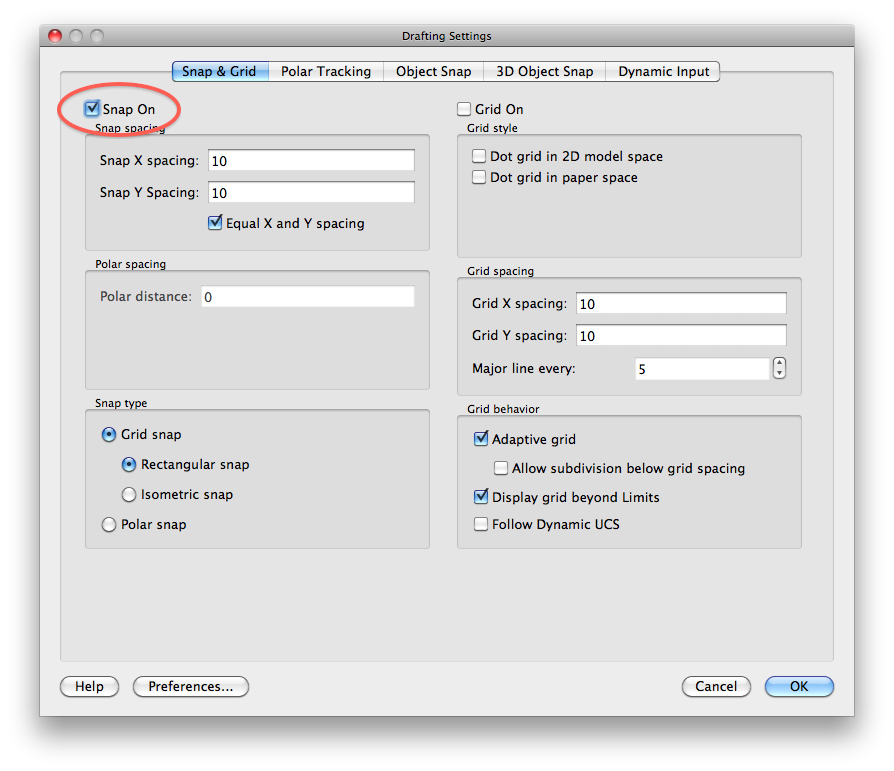Uncheck Display grid beyond Limits
This screenshot has height=771, width=894.
tap(481, 497)
